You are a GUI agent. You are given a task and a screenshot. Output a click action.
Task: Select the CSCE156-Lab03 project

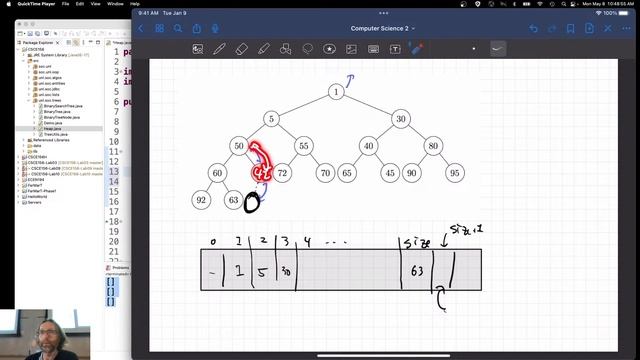(x=62, y=163)
